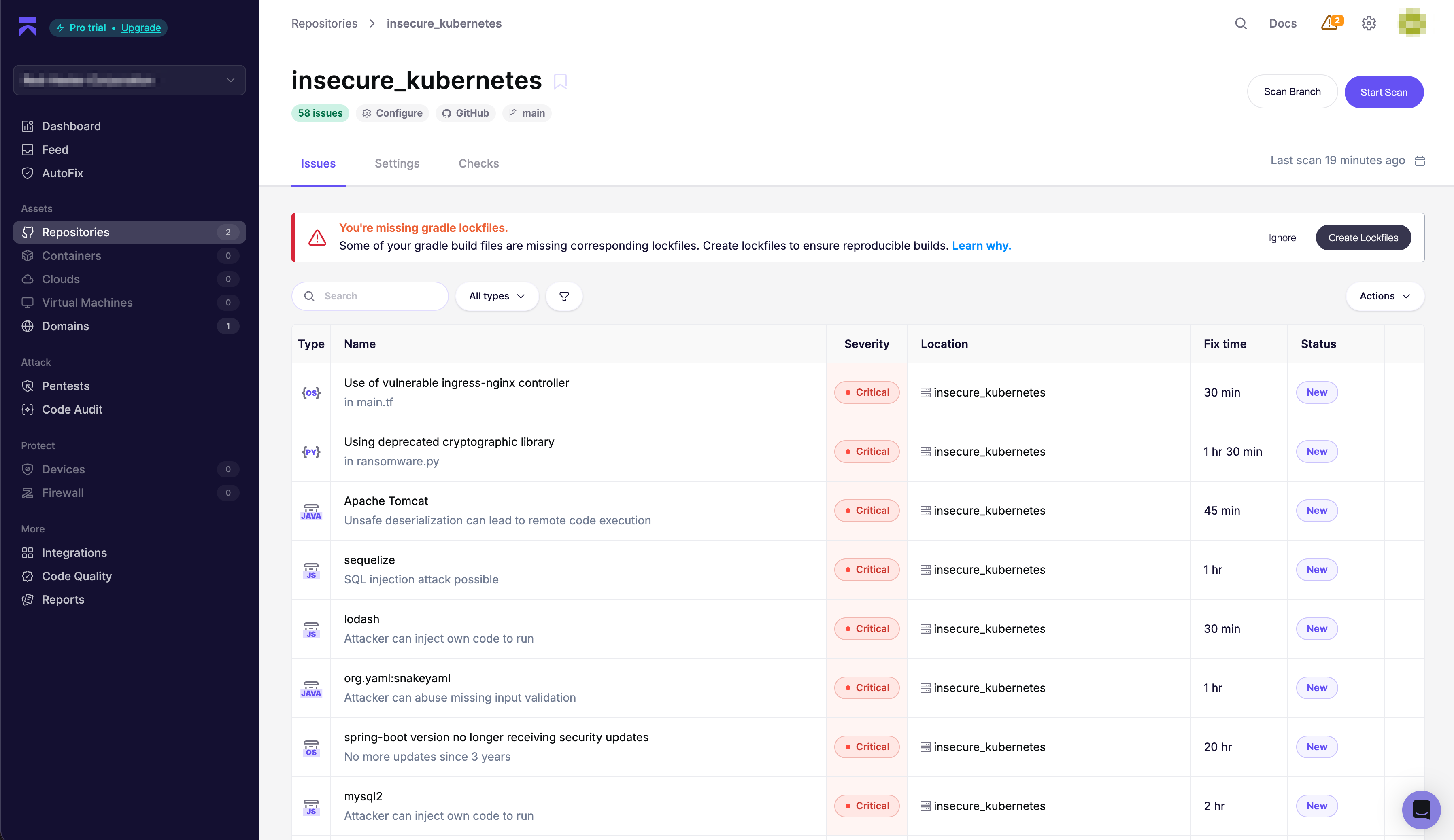1454x840 pixels.
Task: Open the filter funnel icon
Action: 564,296
